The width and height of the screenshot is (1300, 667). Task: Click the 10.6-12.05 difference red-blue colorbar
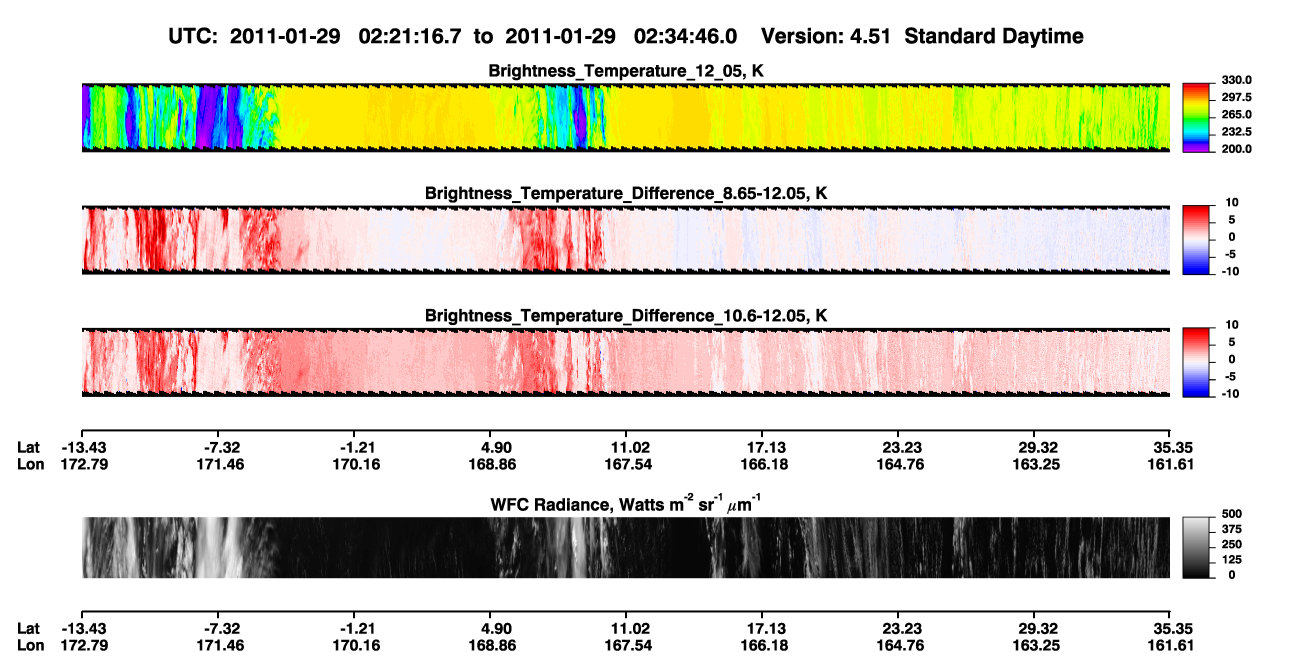[1196, 362]
